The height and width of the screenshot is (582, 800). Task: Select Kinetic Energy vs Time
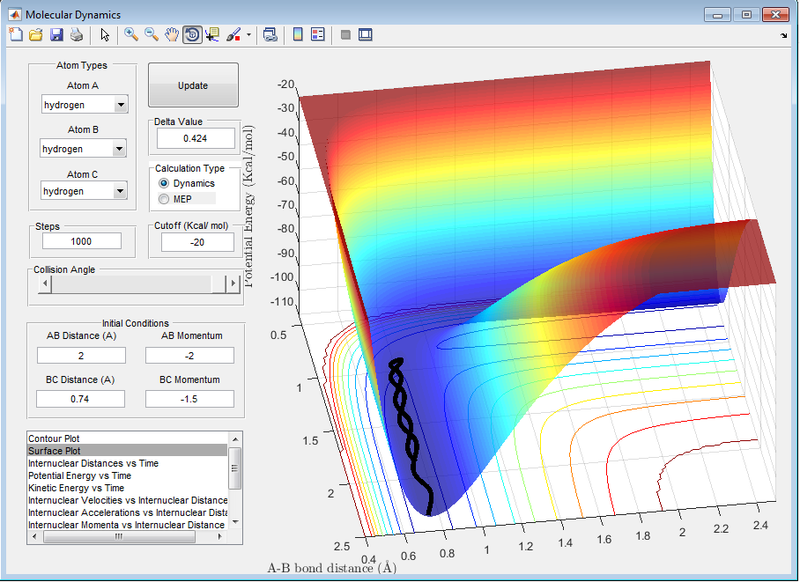[127, 488]
